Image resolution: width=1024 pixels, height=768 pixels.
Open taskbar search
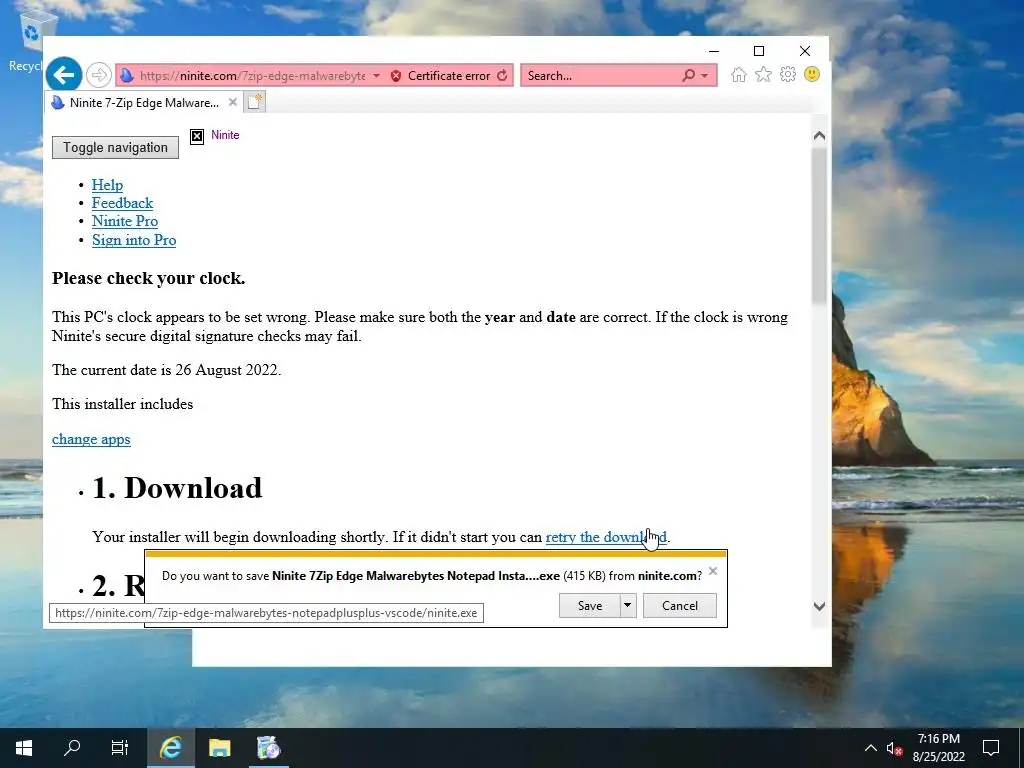[72, 748]
